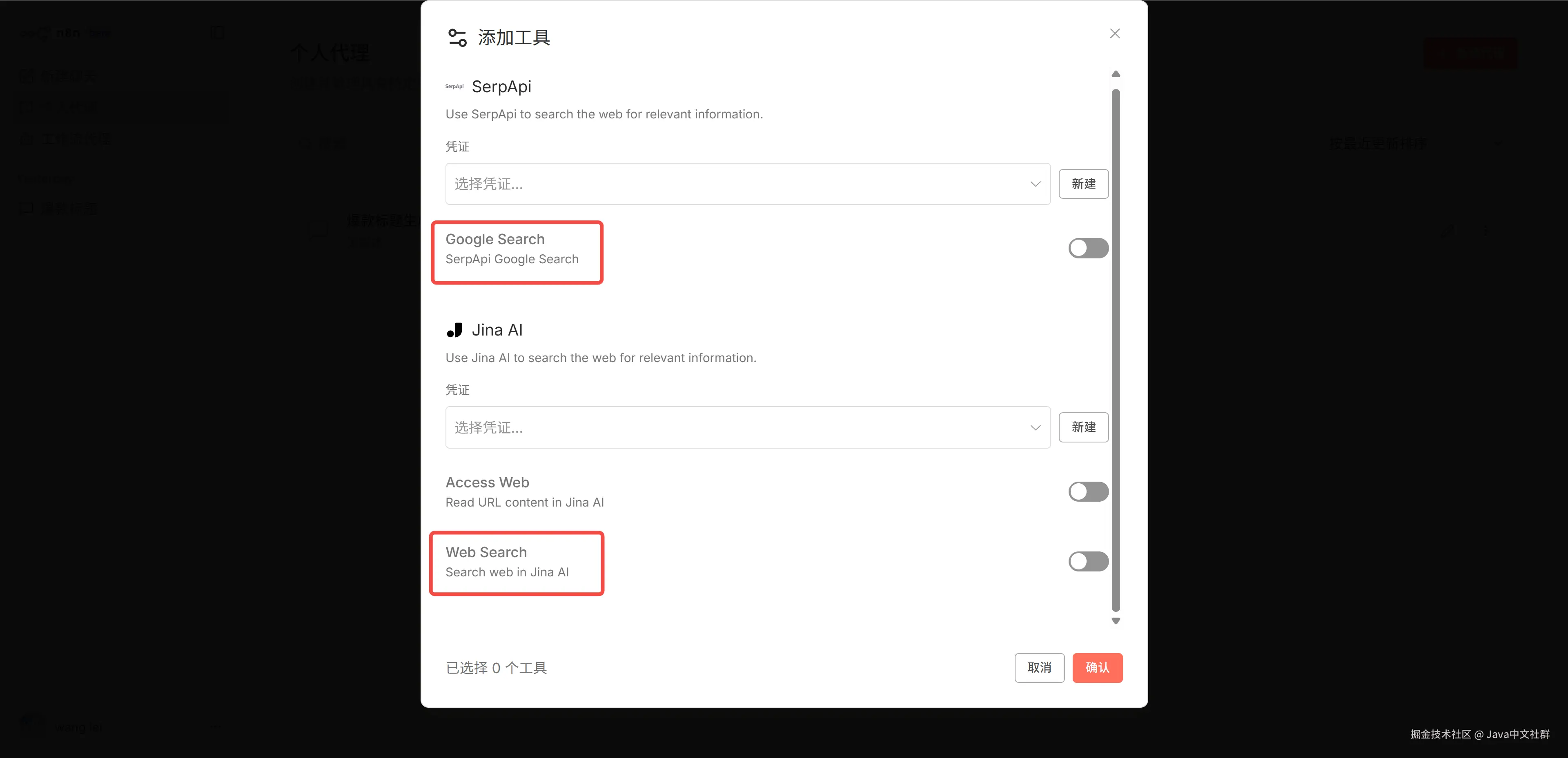The height and width of the screenshot is (758, 1568).
Task: Click the tools icon beside 添加工具 title
Action: pos(457,38)
